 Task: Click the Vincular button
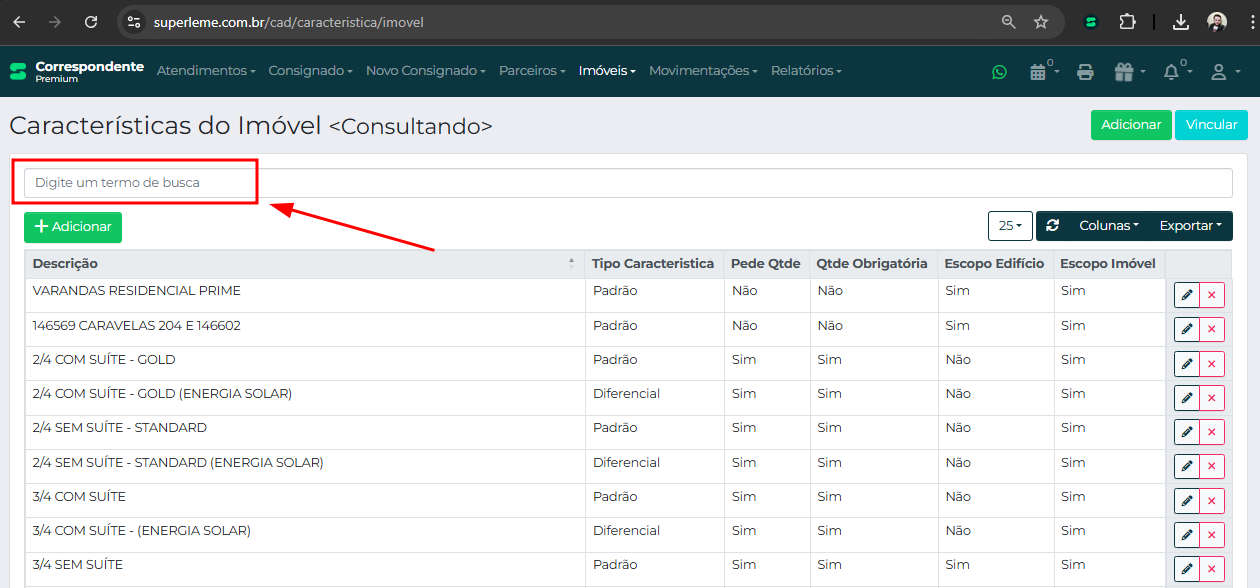click(x=1211, y=125)
